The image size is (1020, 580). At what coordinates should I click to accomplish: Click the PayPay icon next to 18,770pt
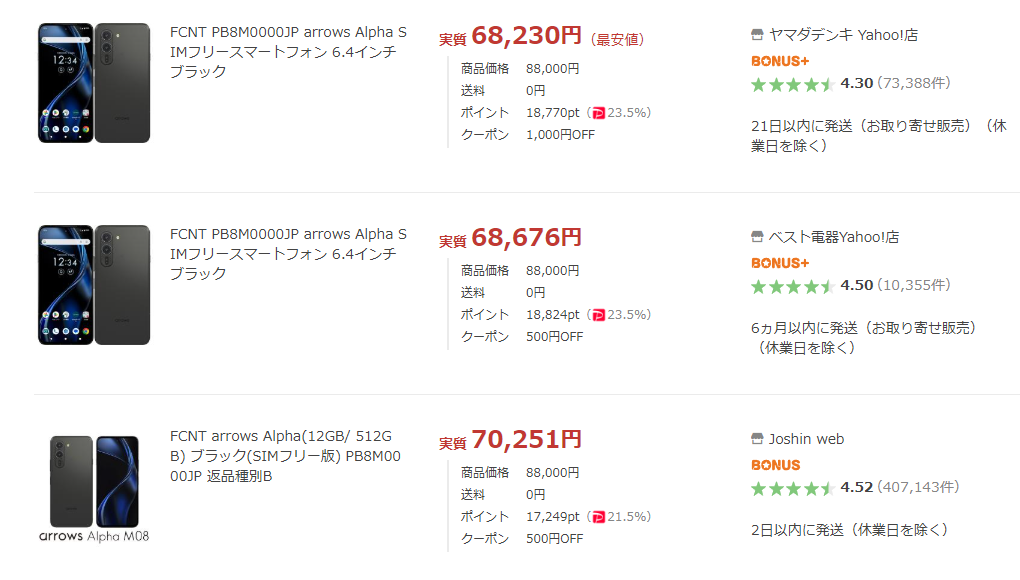coord(598,113)
